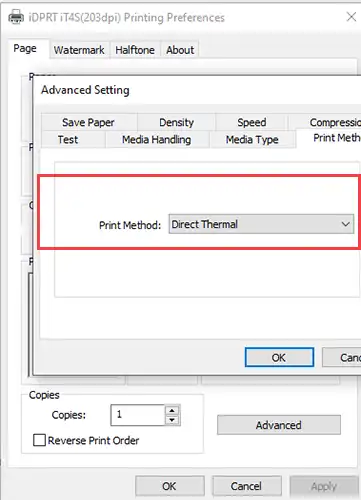Click OK in Printing Preferences

(170, 486)
